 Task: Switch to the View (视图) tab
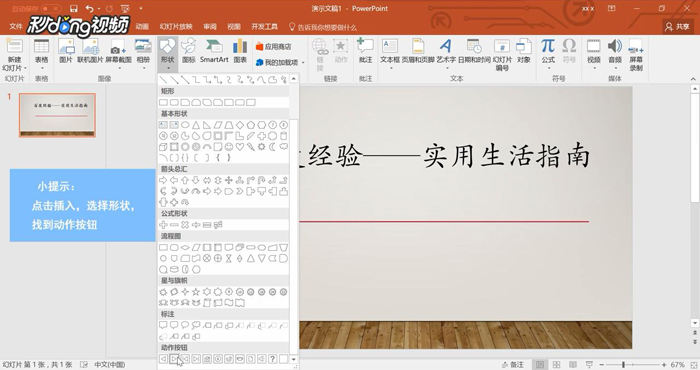pos(234,27)
